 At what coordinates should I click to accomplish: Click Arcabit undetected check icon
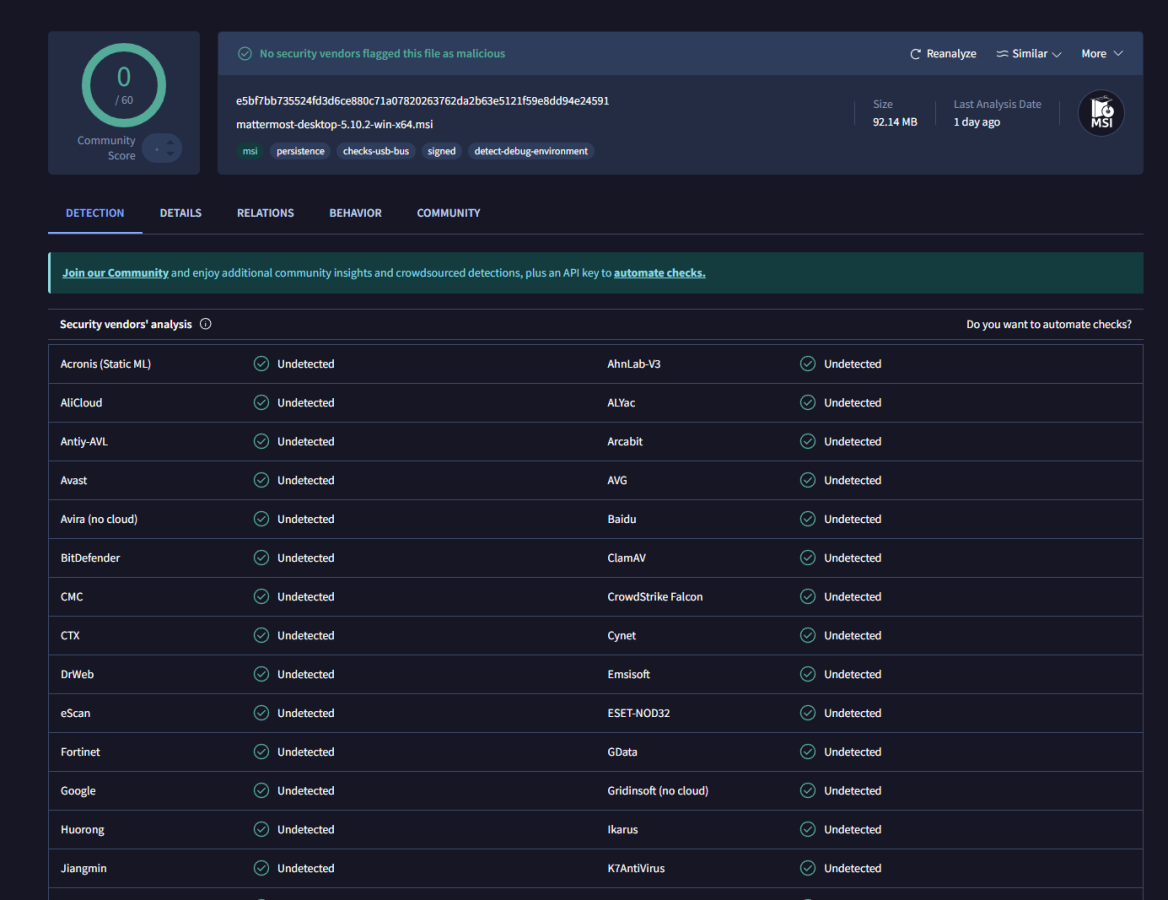coord(807,441)
